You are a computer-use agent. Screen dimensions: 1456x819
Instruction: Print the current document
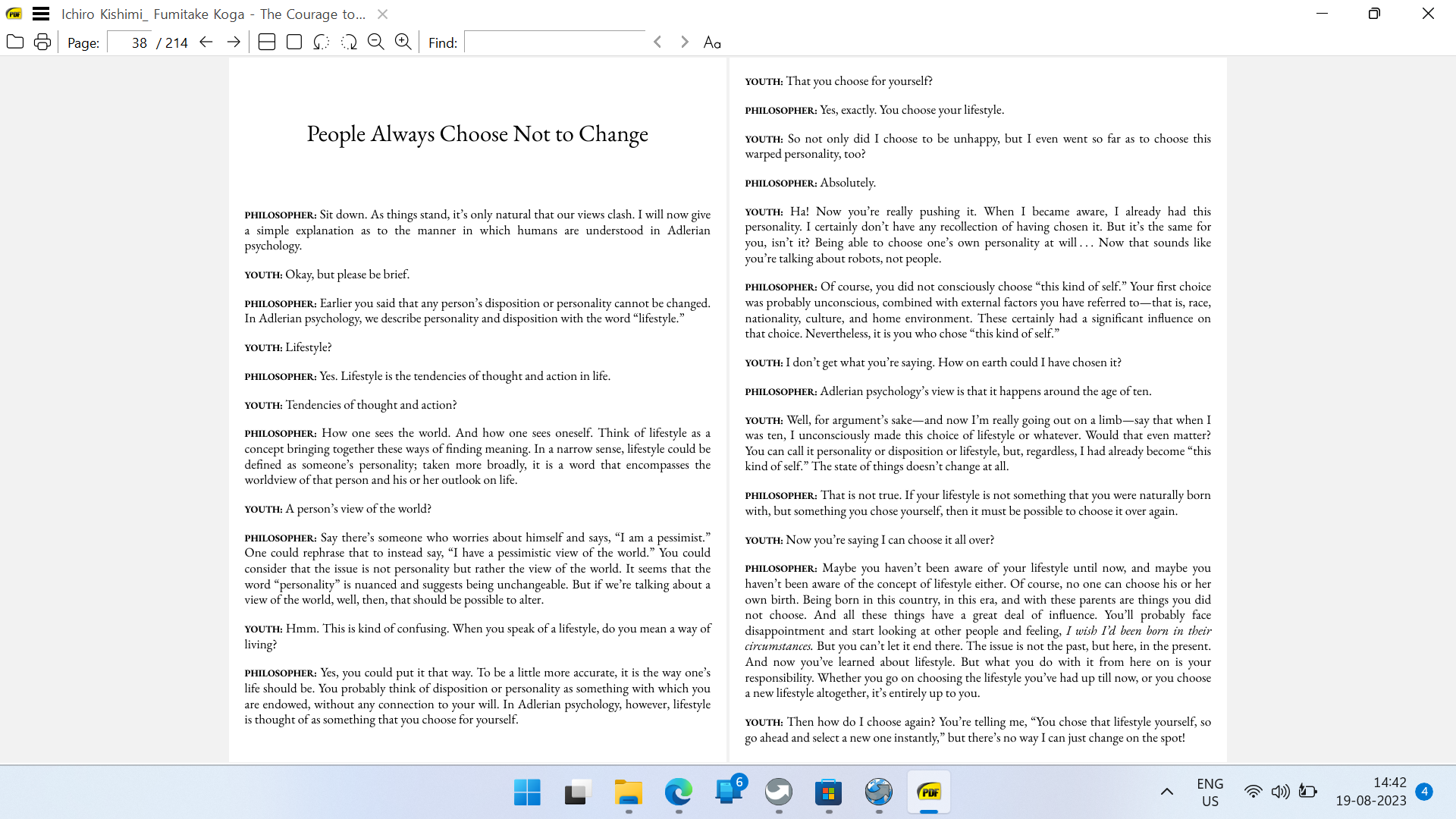pos(42,42)
